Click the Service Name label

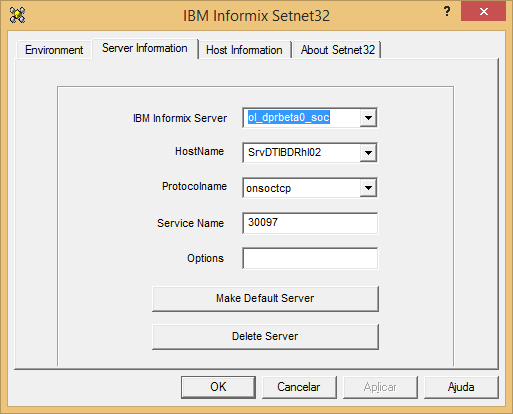[190, 223]
